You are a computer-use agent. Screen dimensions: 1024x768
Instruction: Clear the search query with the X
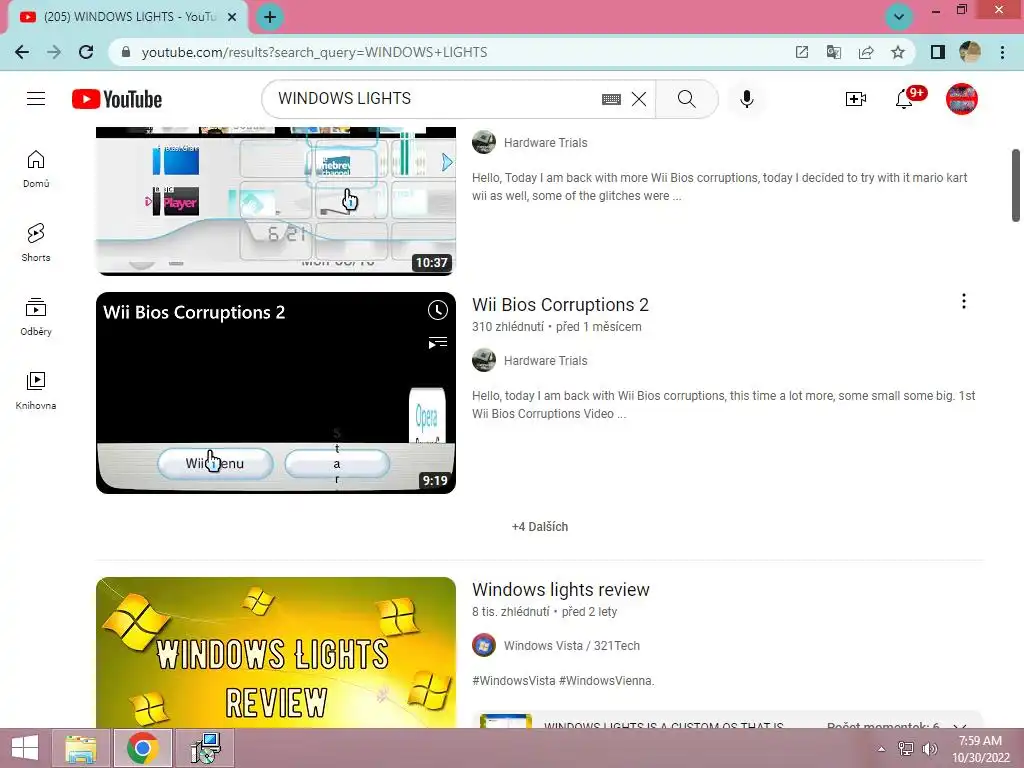[x=639, y=99]
